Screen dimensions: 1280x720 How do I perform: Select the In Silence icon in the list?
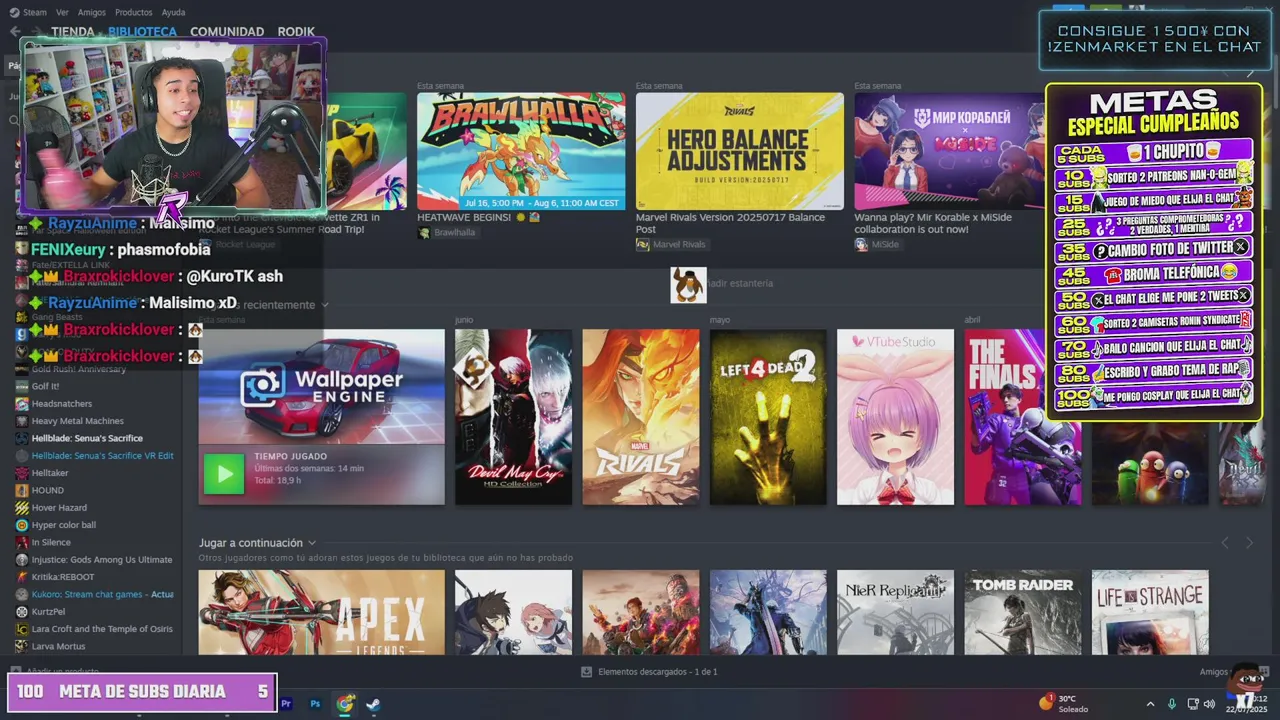22,542
